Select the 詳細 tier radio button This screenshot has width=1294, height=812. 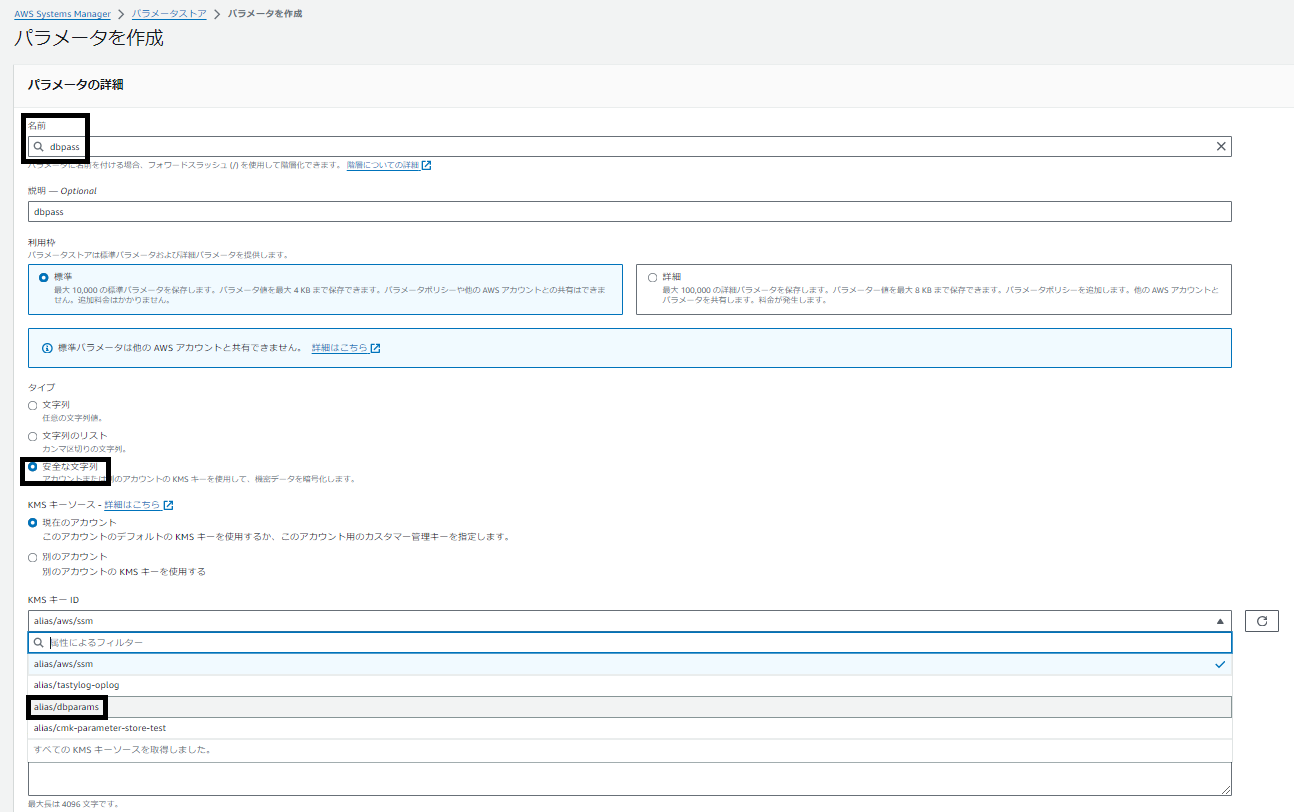[652, 277]
